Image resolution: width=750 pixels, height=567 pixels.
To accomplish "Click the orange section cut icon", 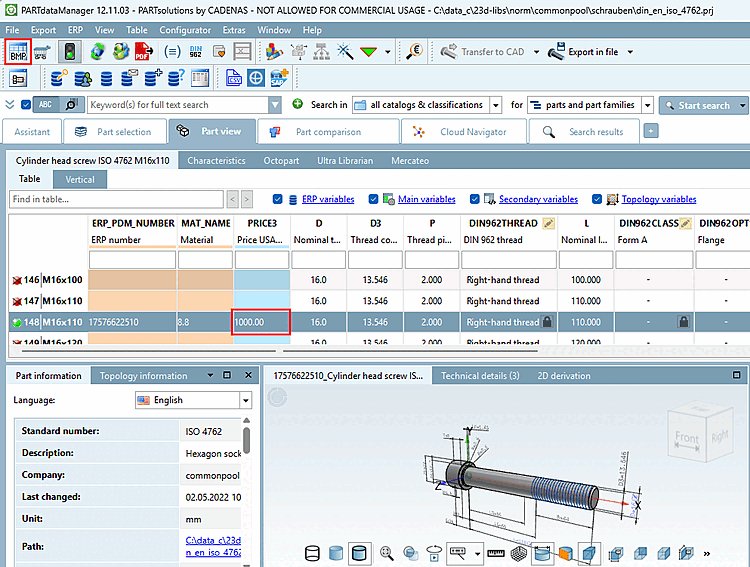I will (565, 554).
